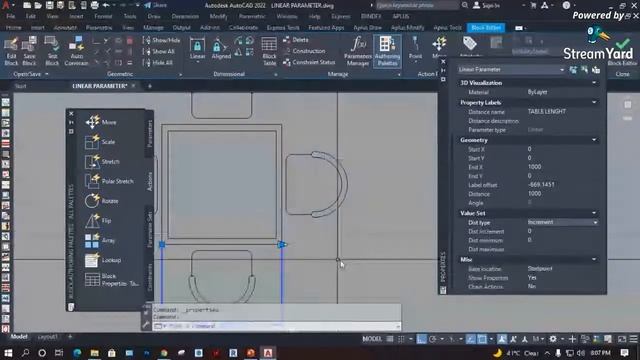Toggle Constraint Status shading
This screenshot has width=640, height=360.
click(x=309, y=62)
